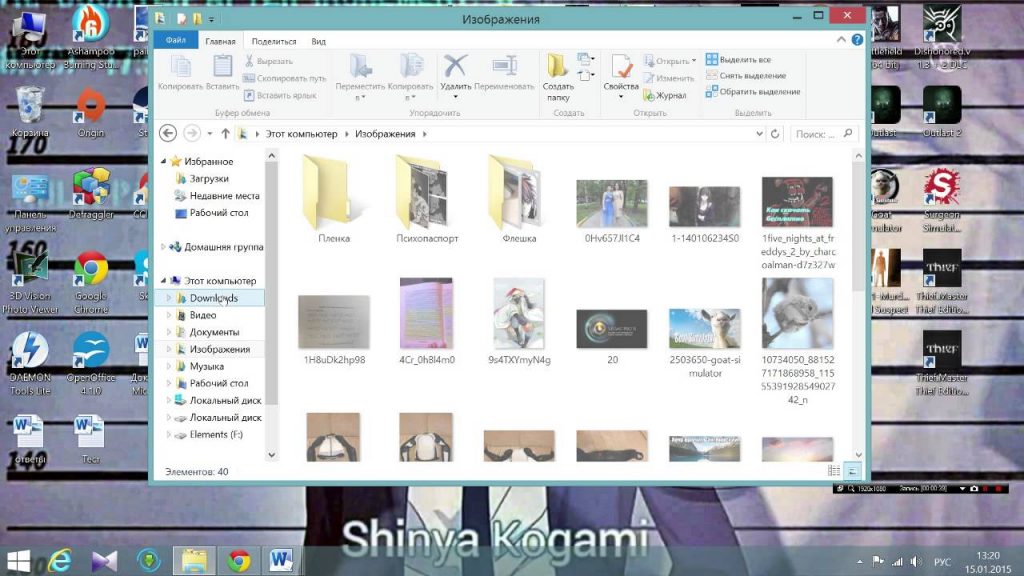Screen dimensions: 1024x576
Task: Click Edit (Изменить) in the ribbon
Action: click(x=668, y=78)
